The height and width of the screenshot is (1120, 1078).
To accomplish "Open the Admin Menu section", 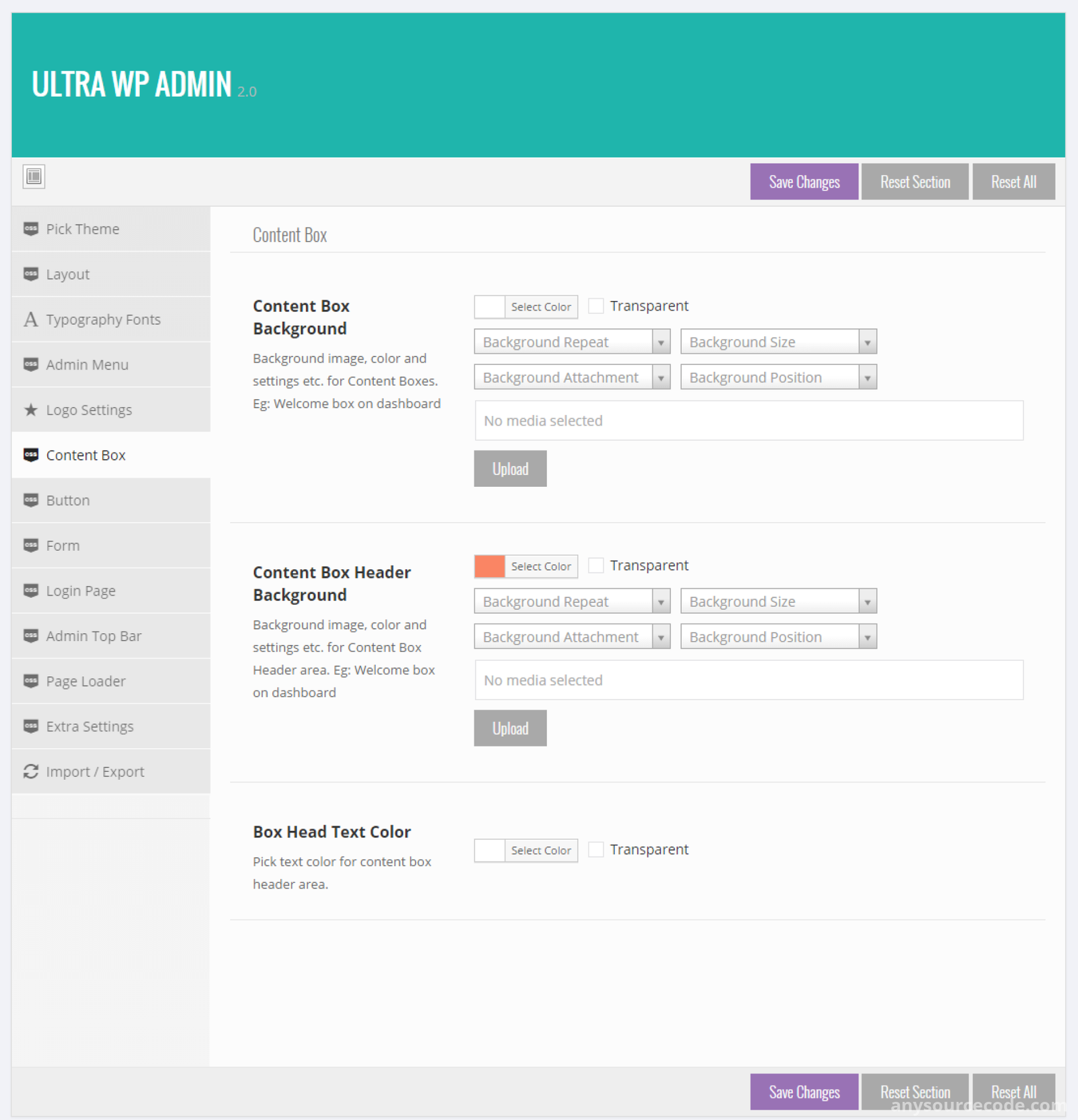I will 111,364.
